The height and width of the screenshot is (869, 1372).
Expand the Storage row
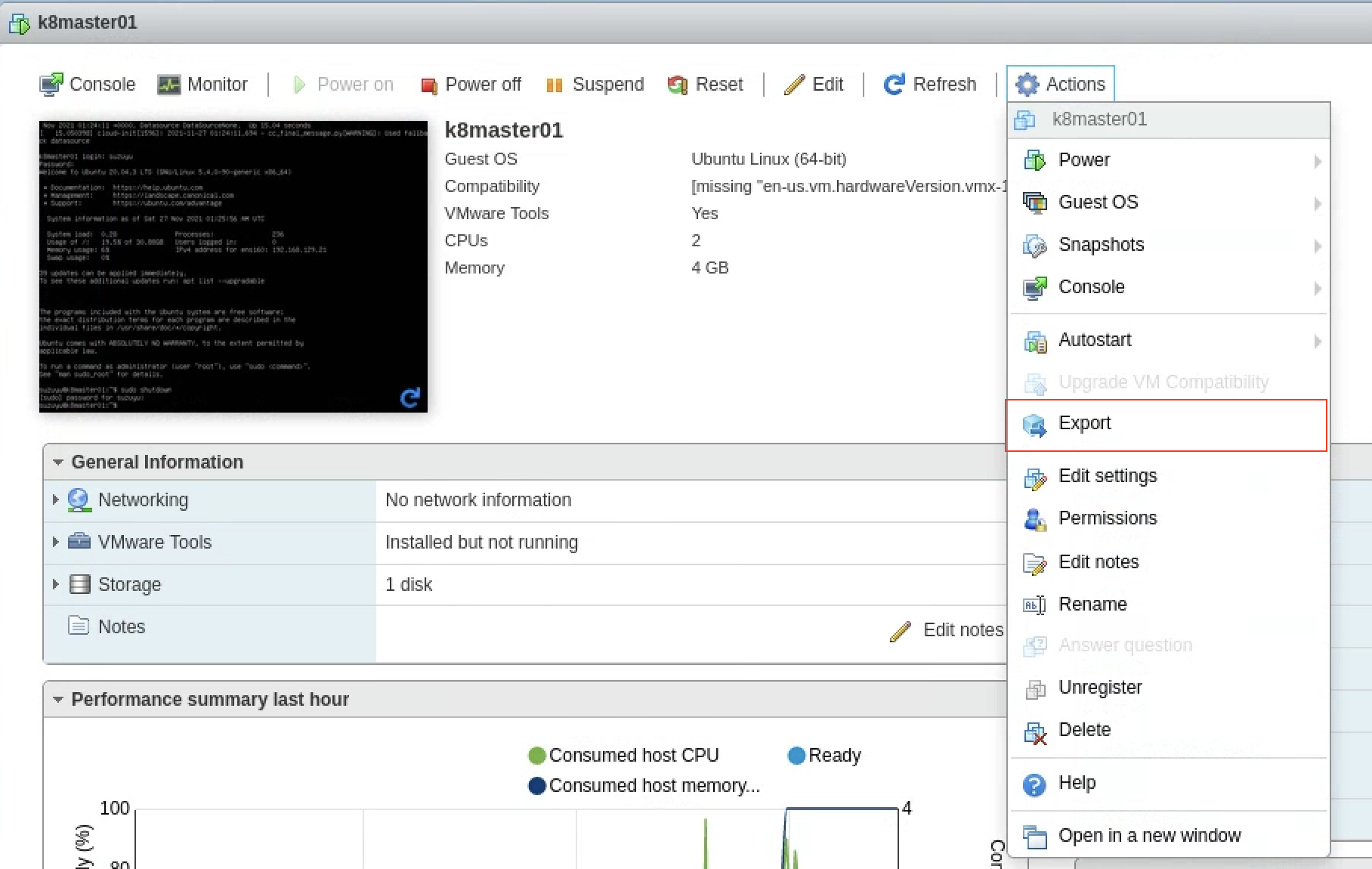tap(55, 584)
